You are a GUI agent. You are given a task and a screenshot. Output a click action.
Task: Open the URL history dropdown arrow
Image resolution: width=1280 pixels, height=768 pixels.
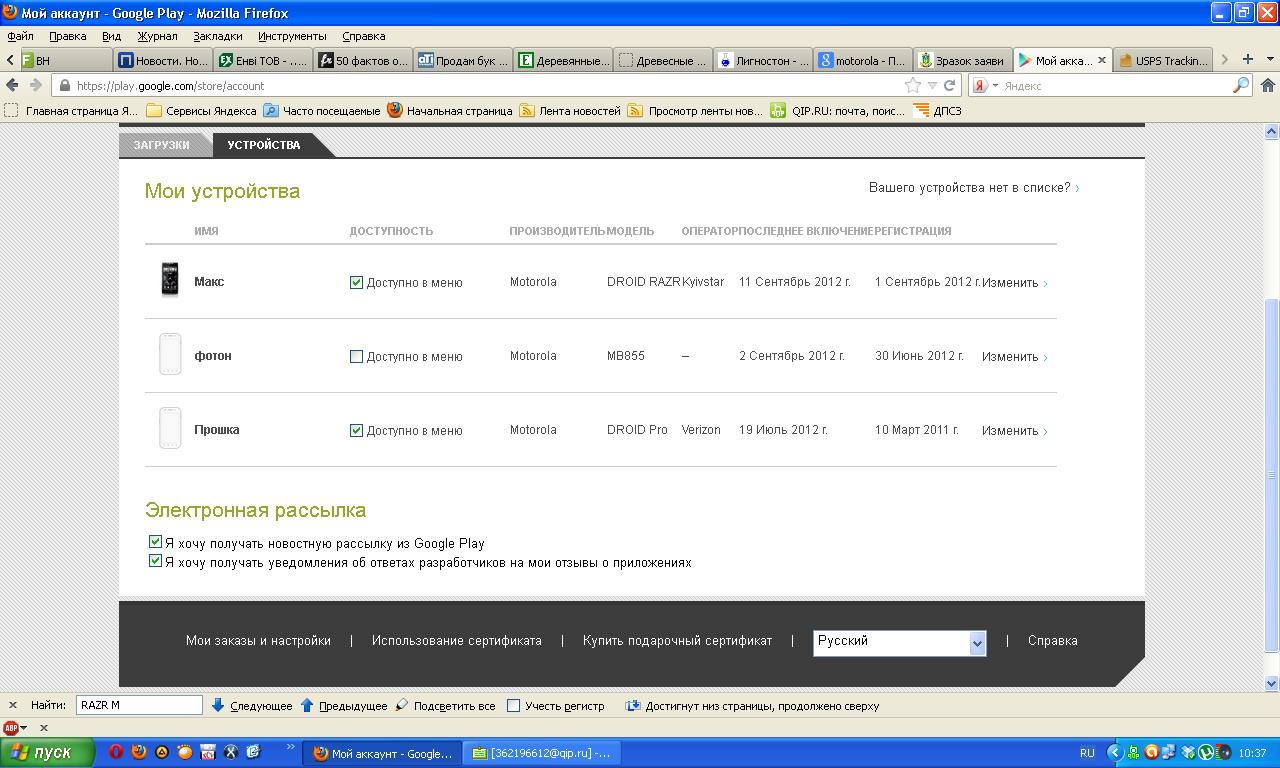tap(932, 85)
